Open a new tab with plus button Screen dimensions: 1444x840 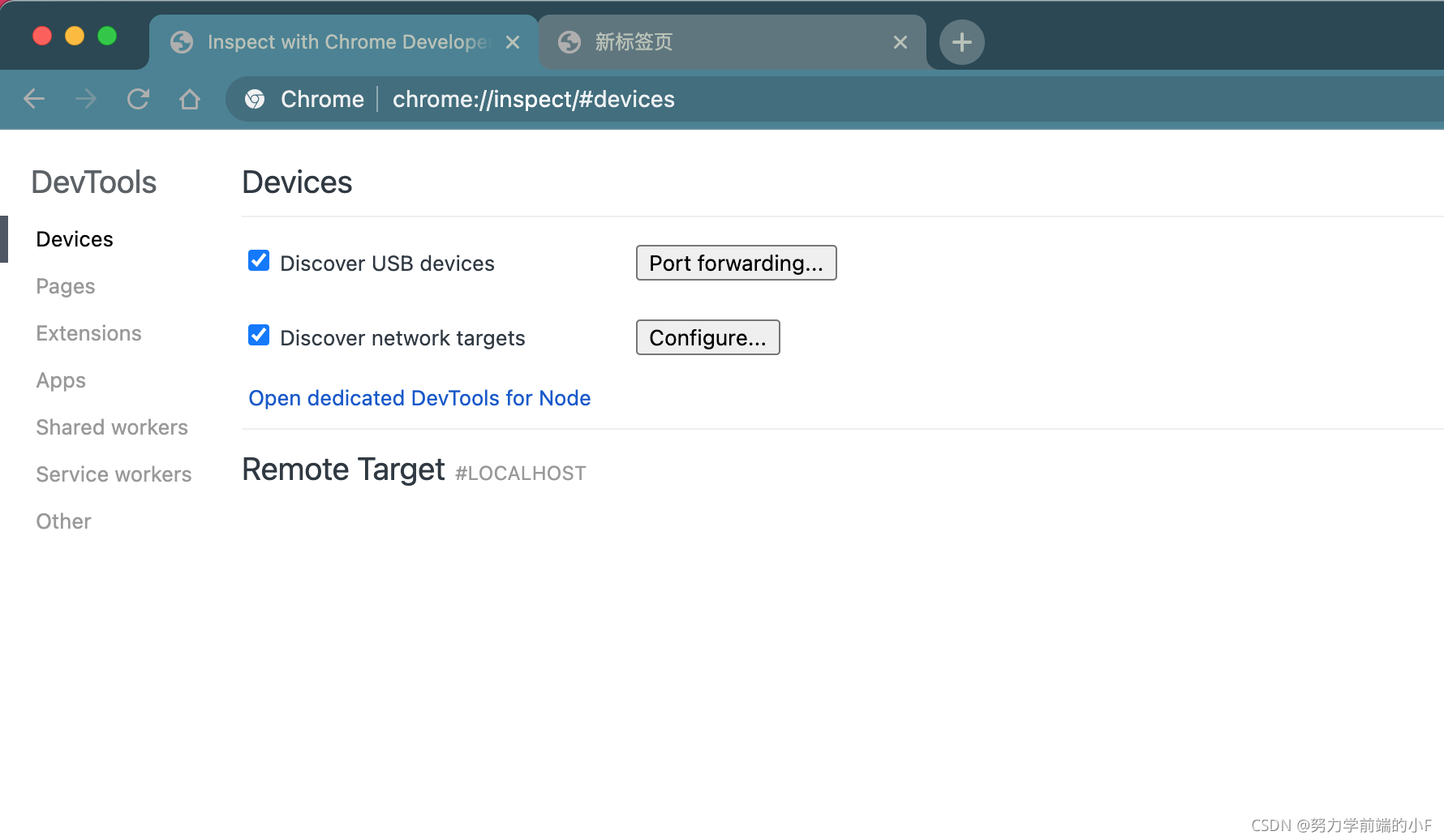[x=962, y=42]
